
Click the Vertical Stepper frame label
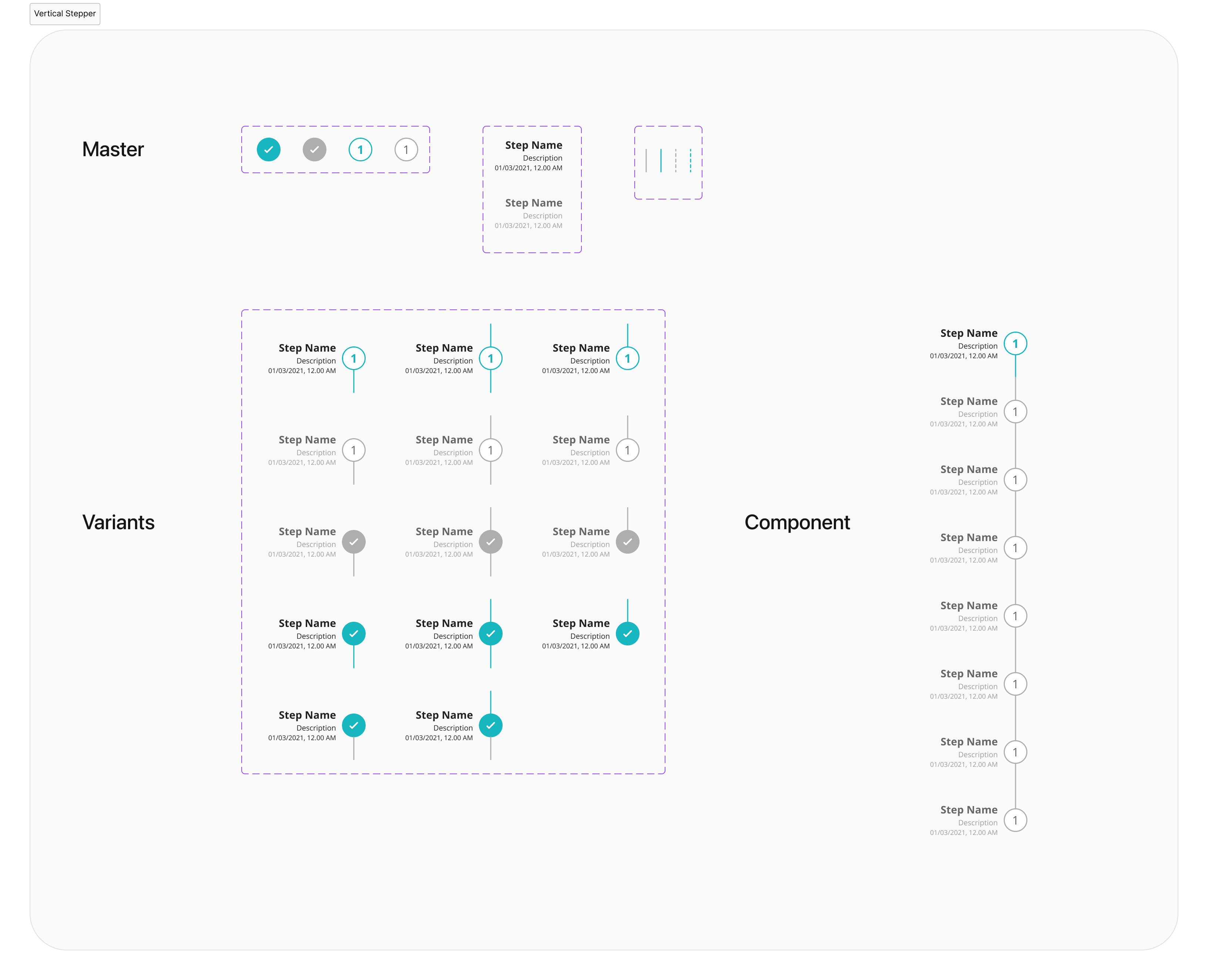pos(65,14)
